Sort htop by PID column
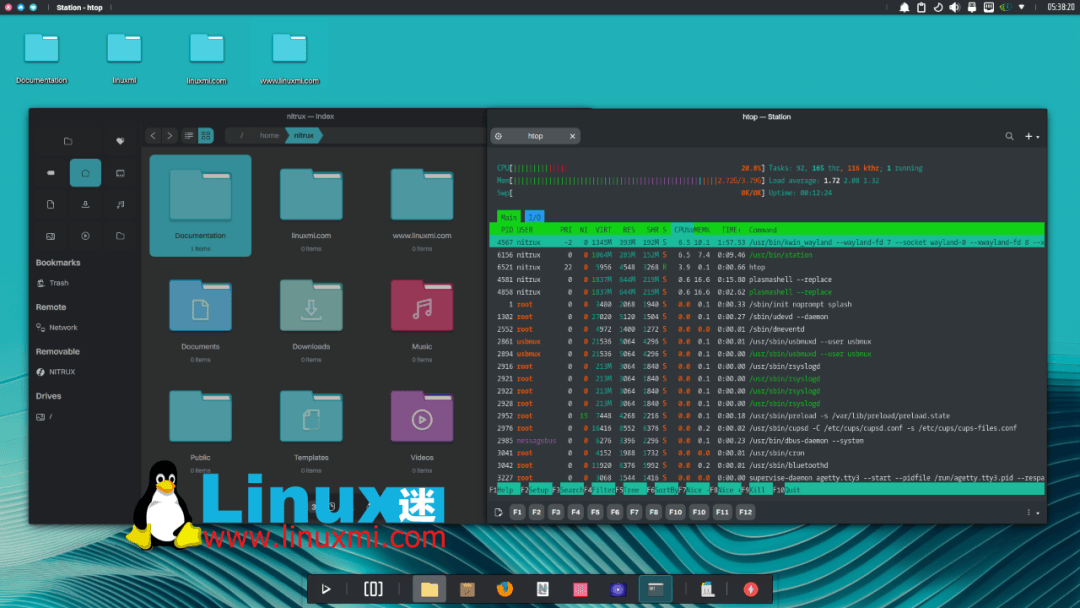The image size is (1080, 608). pyautogui.click(x=507, y=230)
